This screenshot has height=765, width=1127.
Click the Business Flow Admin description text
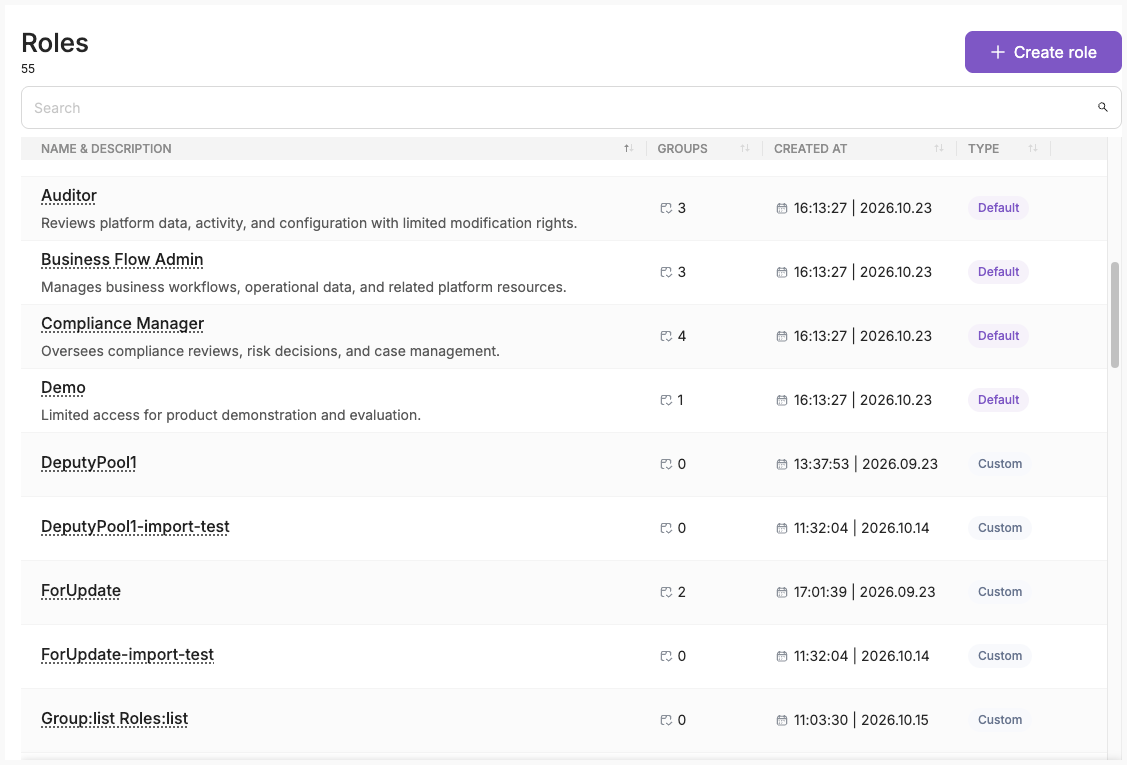(x=303, y=287)
